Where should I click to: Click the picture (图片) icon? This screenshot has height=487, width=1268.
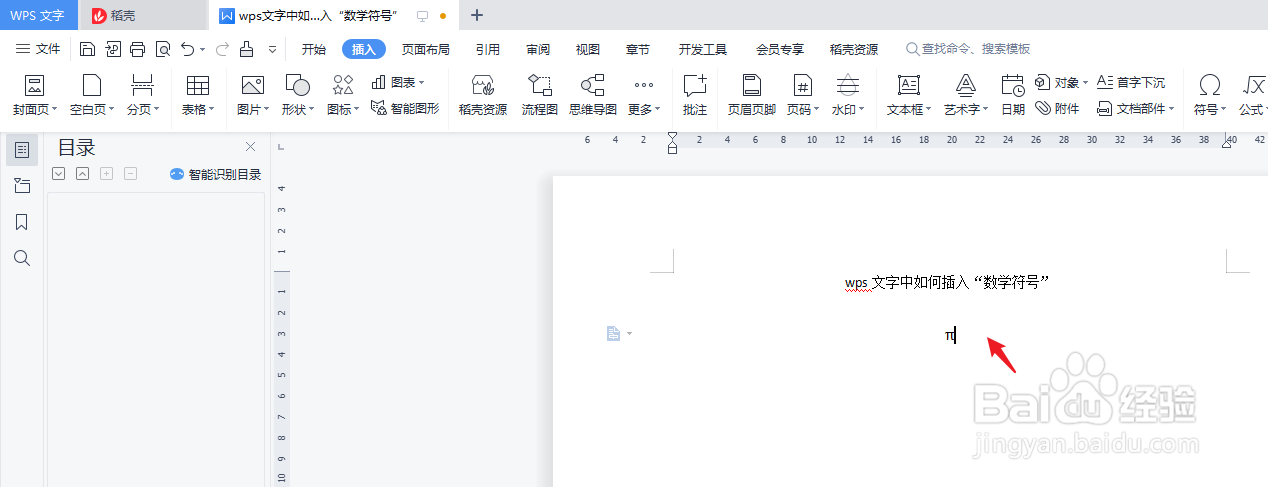tap(253, 85)
